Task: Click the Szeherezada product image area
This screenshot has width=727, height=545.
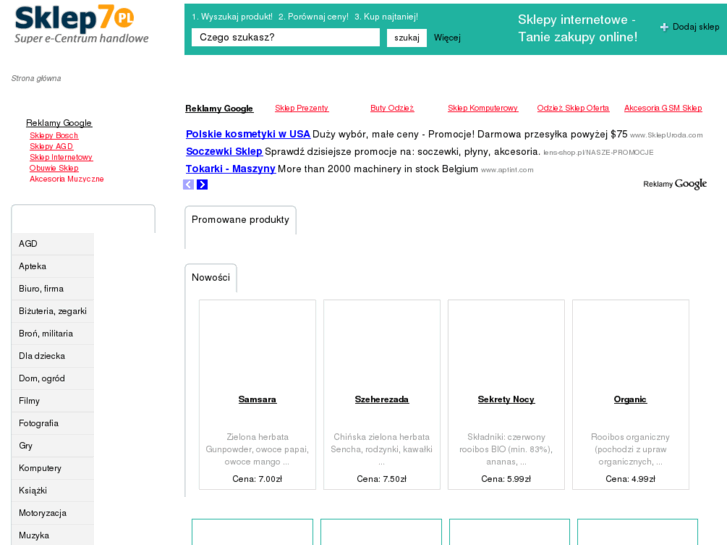Action: pos(382,346)
